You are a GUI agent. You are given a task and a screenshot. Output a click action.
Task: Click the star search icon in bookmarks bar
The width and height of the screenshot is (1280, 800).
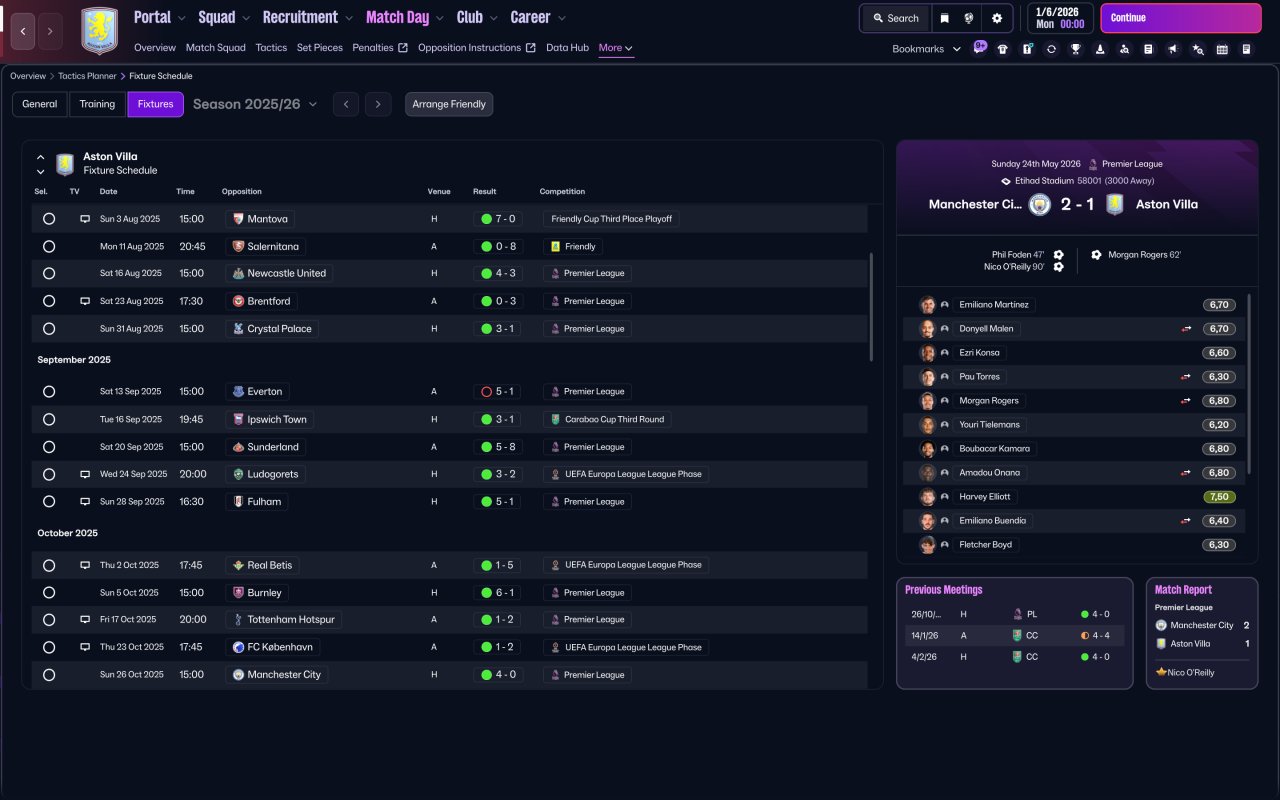click(x=1197, y=49)
